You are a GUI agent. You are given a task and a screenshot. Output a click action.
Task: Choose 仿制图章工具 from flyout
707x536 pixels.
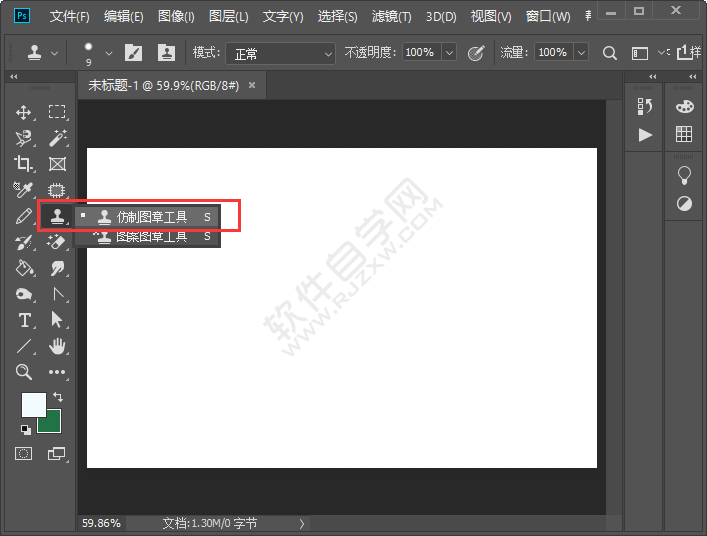147,217
